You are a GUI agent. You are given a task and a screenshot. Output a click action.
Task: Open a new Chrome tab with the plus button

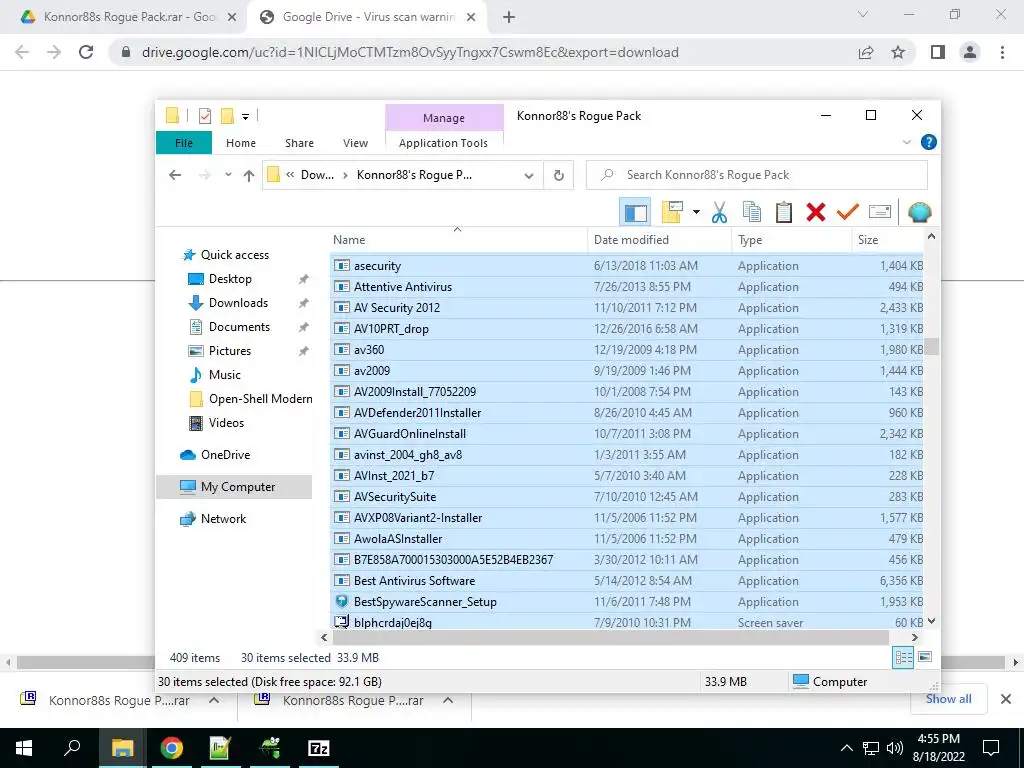(509, 17)
